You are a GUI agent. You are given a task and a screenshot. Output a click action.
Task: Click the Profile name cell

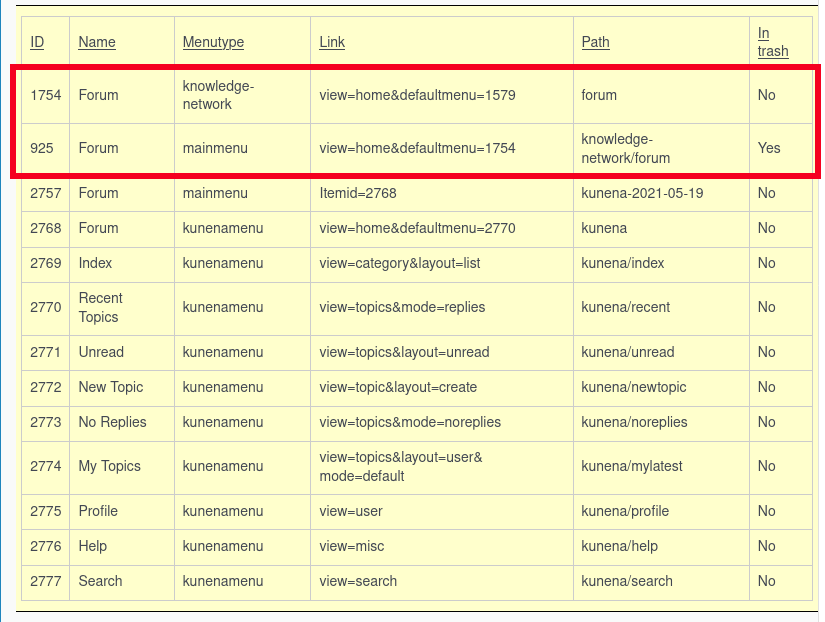coord(98,511)
